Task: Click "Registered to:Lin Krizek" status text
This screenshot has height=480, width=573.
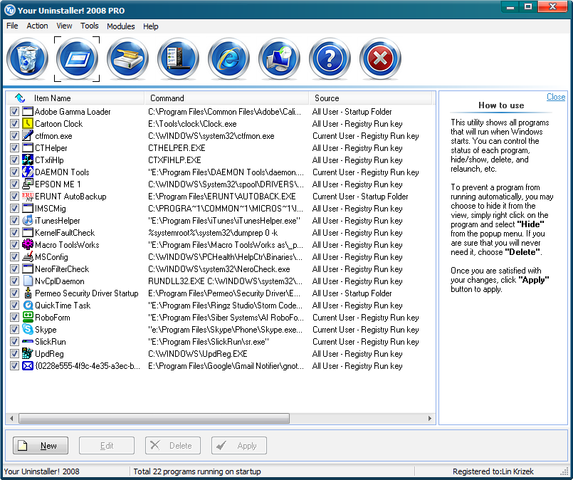Action: [x=493, y=471]
